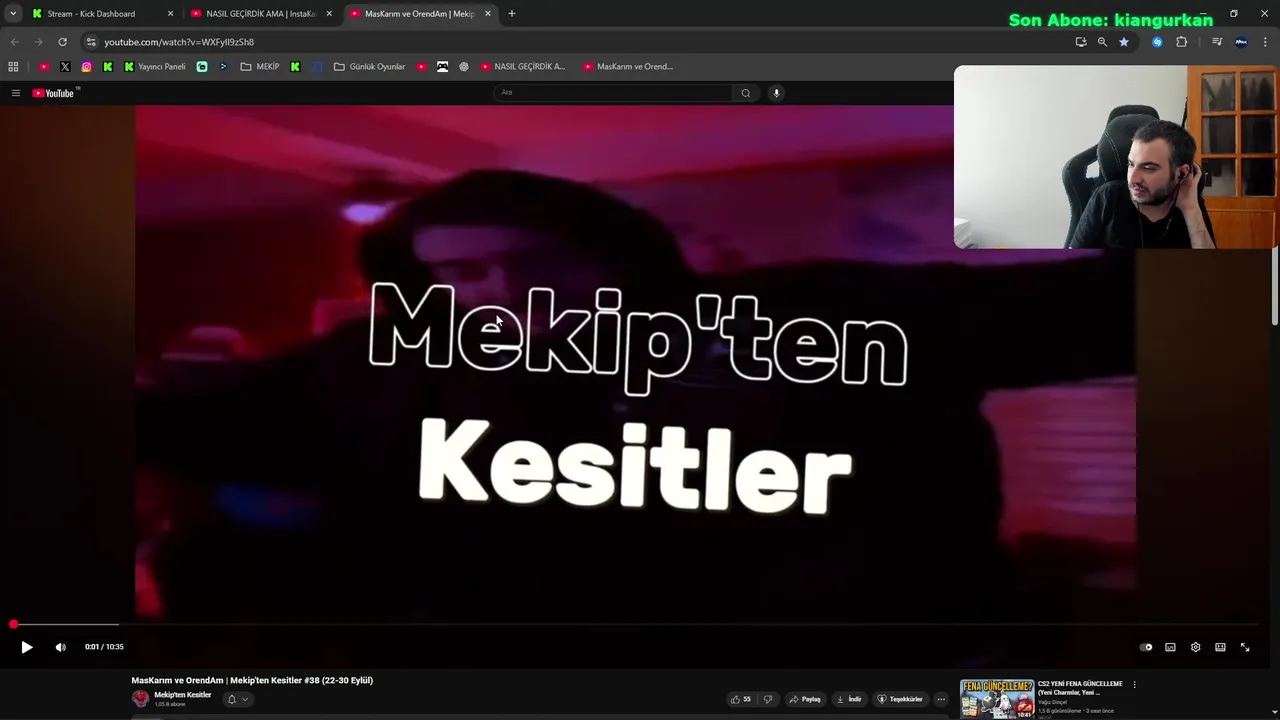Screen dimensions: 1280x720
Task: Go back to the previous page
Action: click(x=14, y=42)
